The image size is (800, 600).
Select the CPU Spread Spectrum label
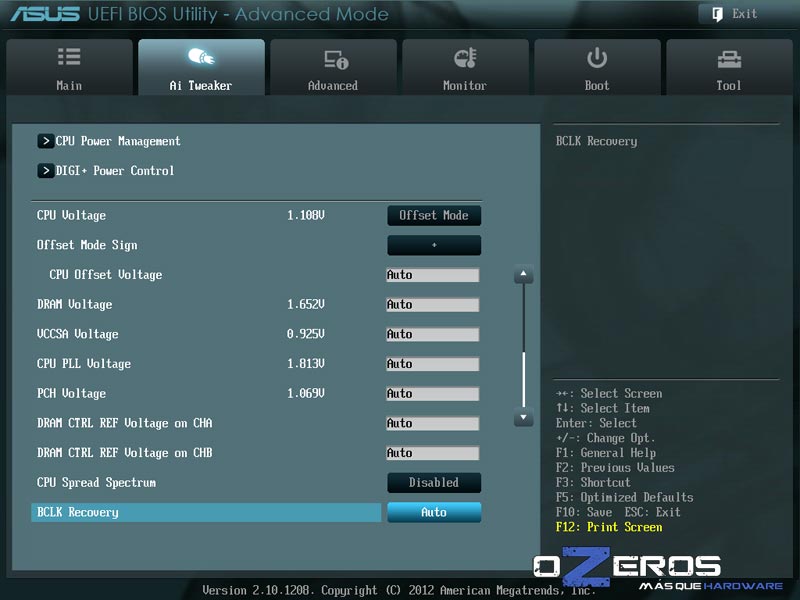click(x=96, y=482)
